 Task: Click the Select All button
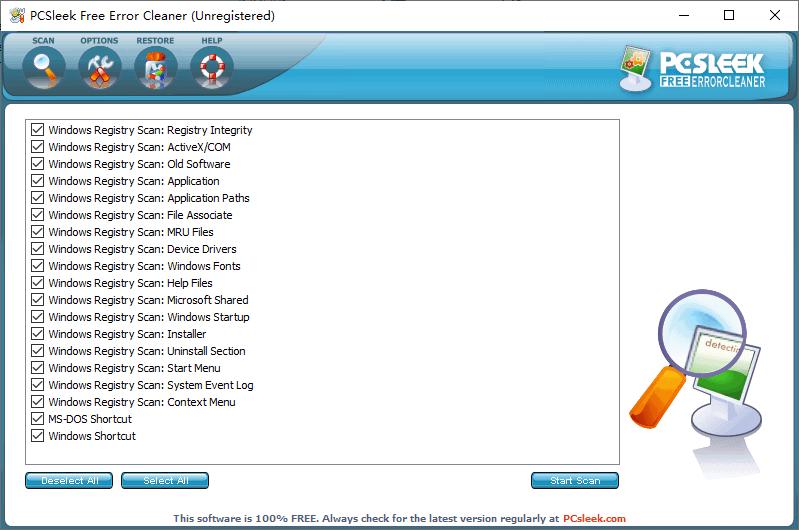coord(165,480)
